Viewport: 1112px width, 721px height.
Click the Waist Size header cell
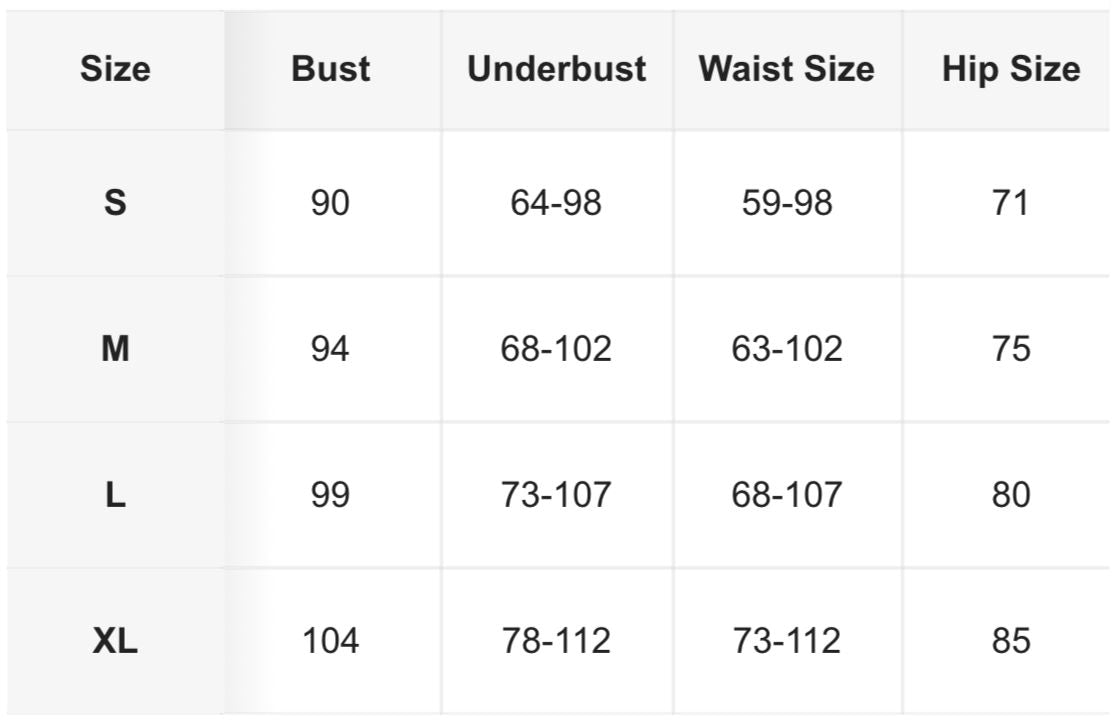pyautogui.click(x=786, y=69)
